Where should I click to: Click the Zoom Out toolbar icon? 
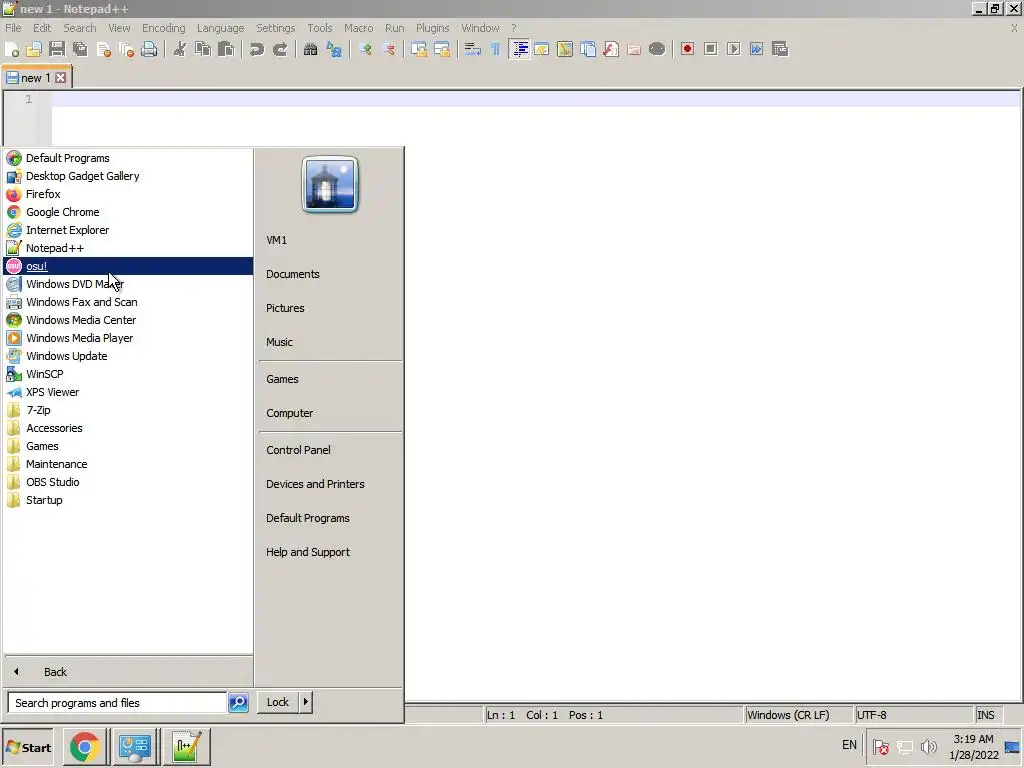point(389,50)
